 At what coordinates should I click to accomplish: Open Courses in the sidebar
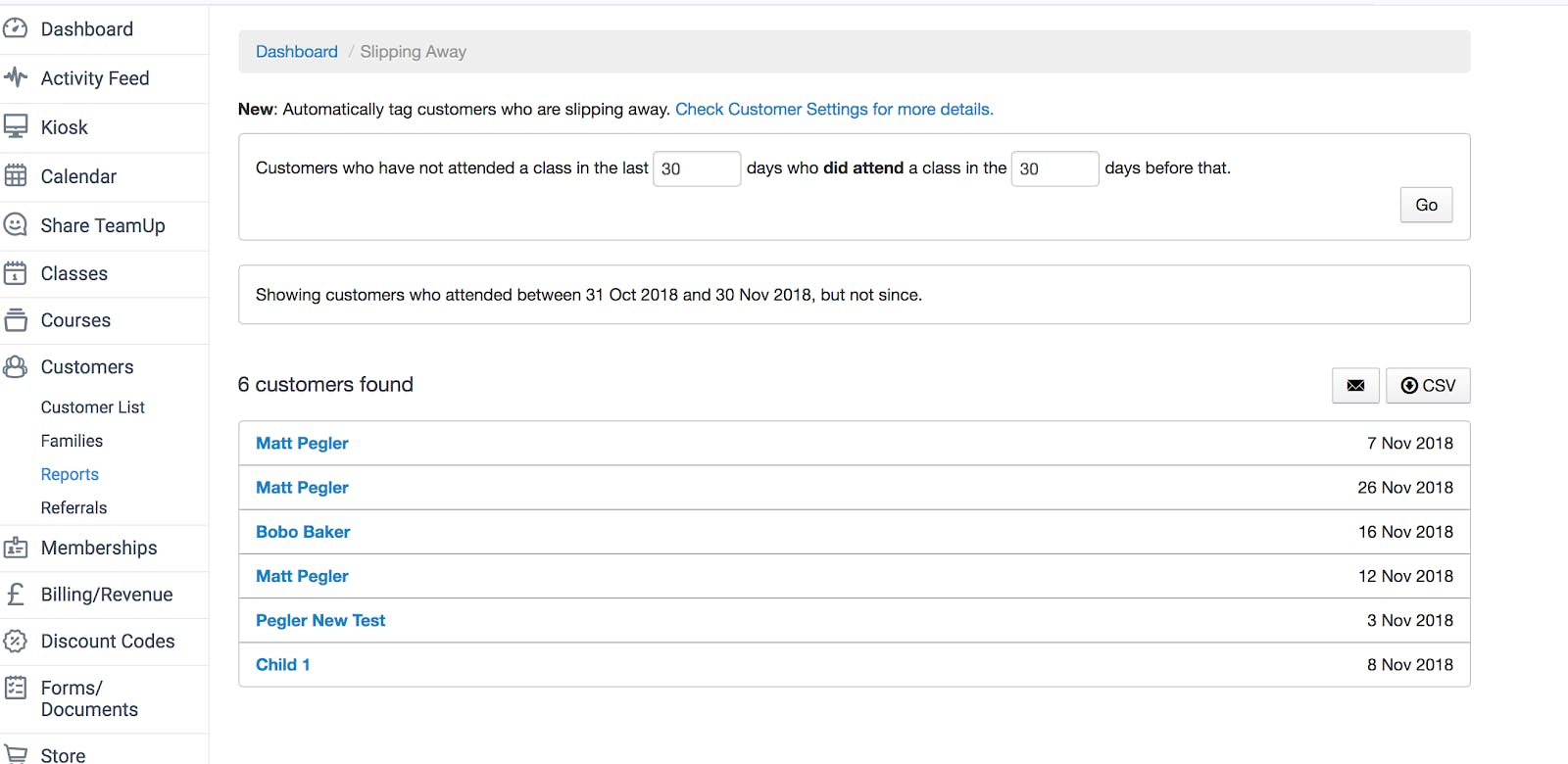tap(75, 320)
